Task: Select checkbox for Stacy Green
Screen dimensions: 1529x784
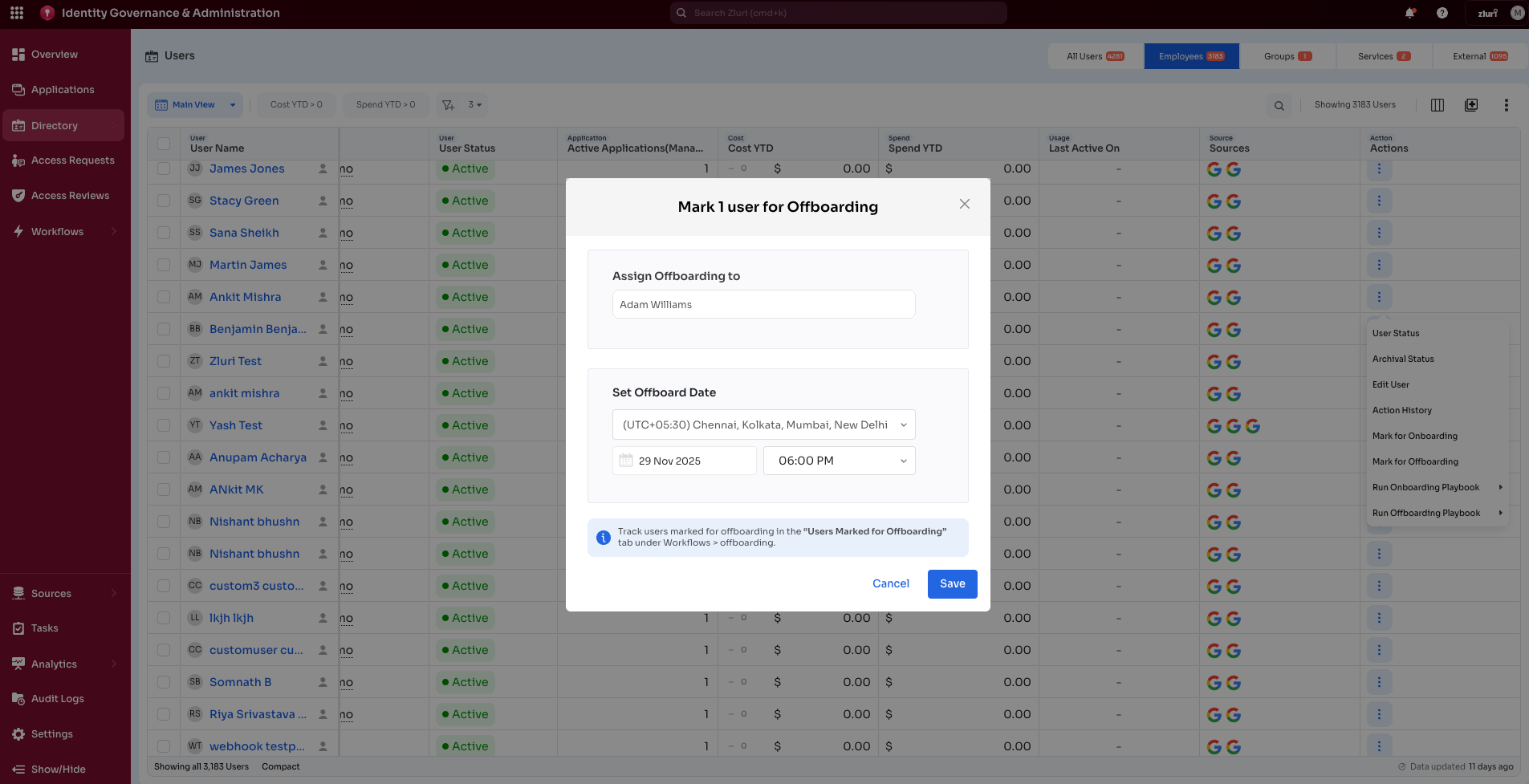Action: tap(164, 201)
